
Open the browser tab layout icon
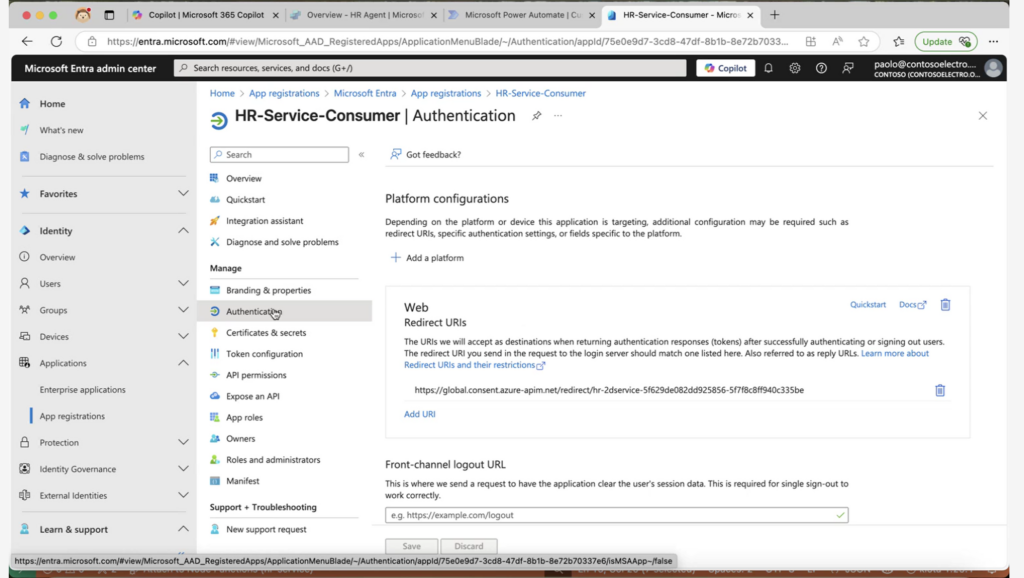pos(109,14)
